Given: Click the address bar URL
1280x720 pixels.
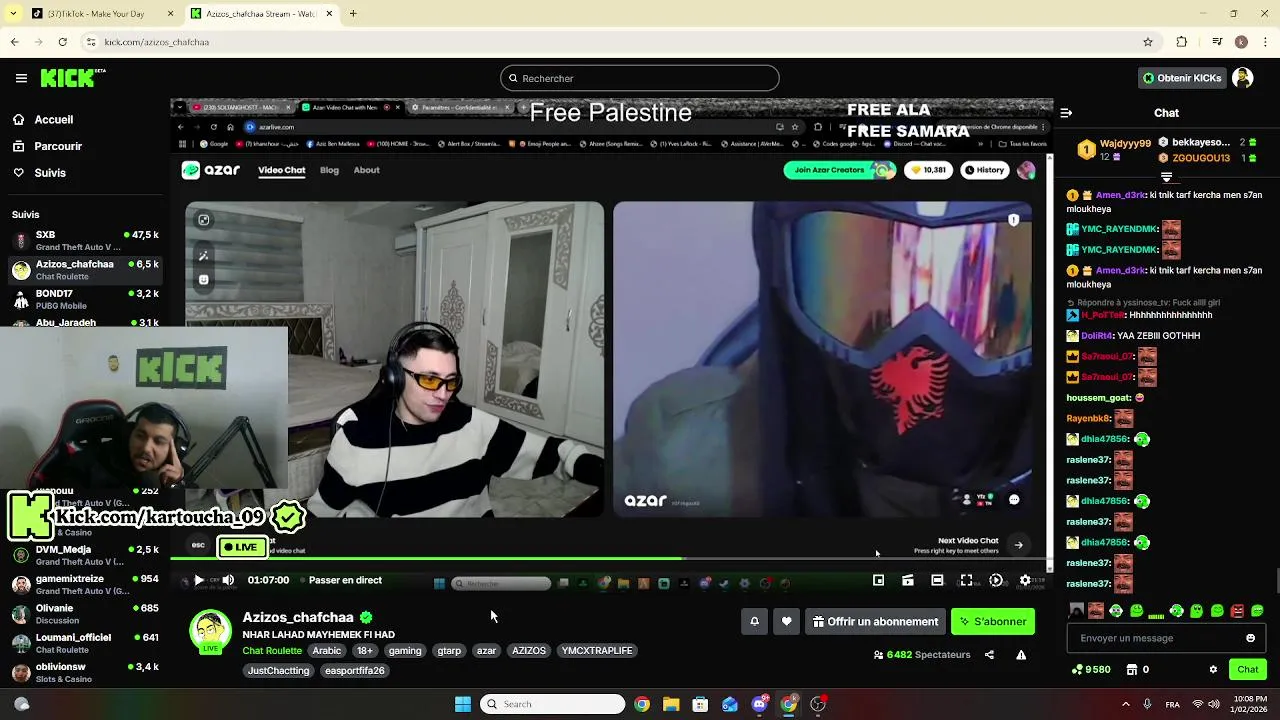Looking at the screenshot, I should (157, 42).
